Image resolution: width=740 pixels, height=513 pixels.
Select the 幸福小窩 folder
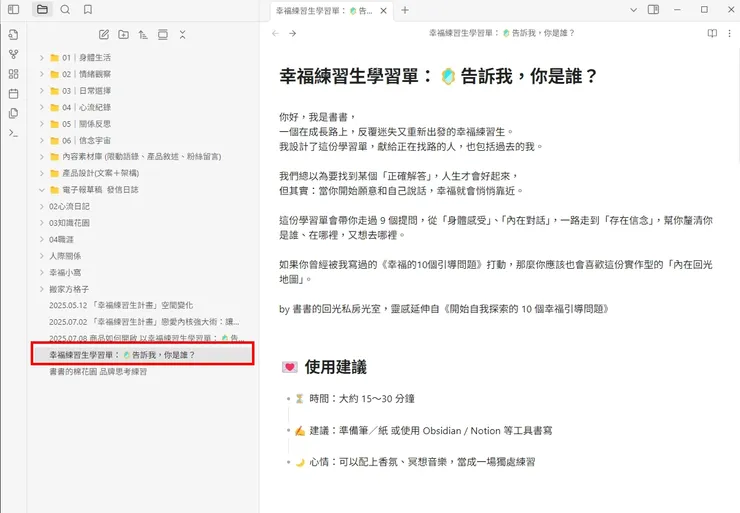click(143, 272)
